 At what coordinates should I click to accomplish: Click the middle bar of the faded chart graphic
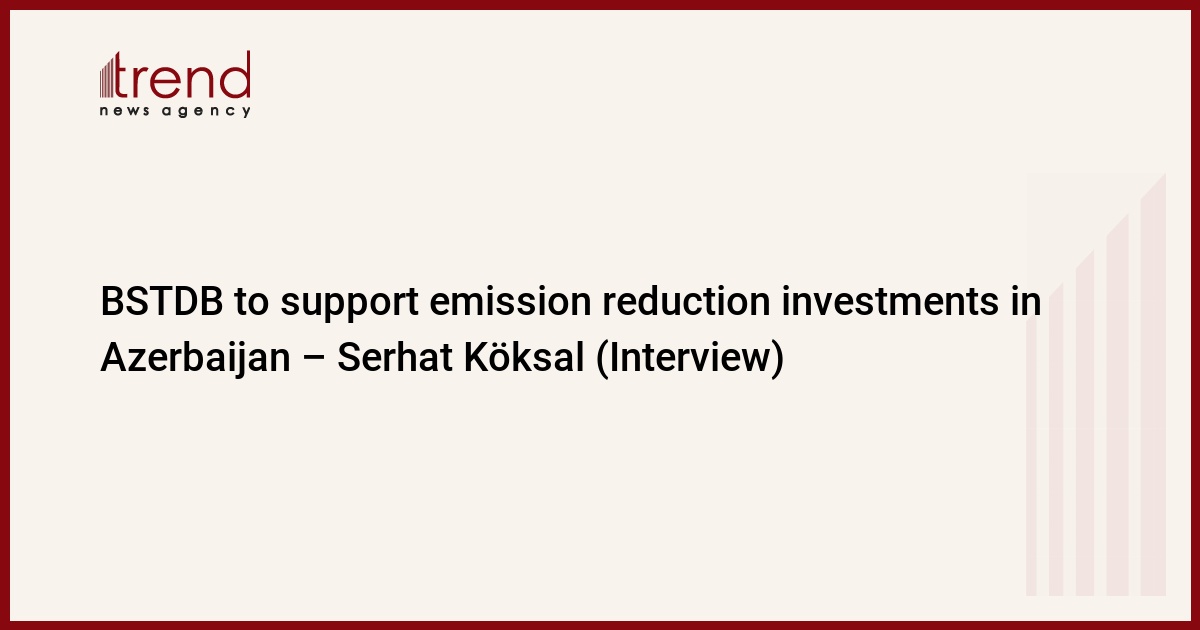click(1085, 423)
